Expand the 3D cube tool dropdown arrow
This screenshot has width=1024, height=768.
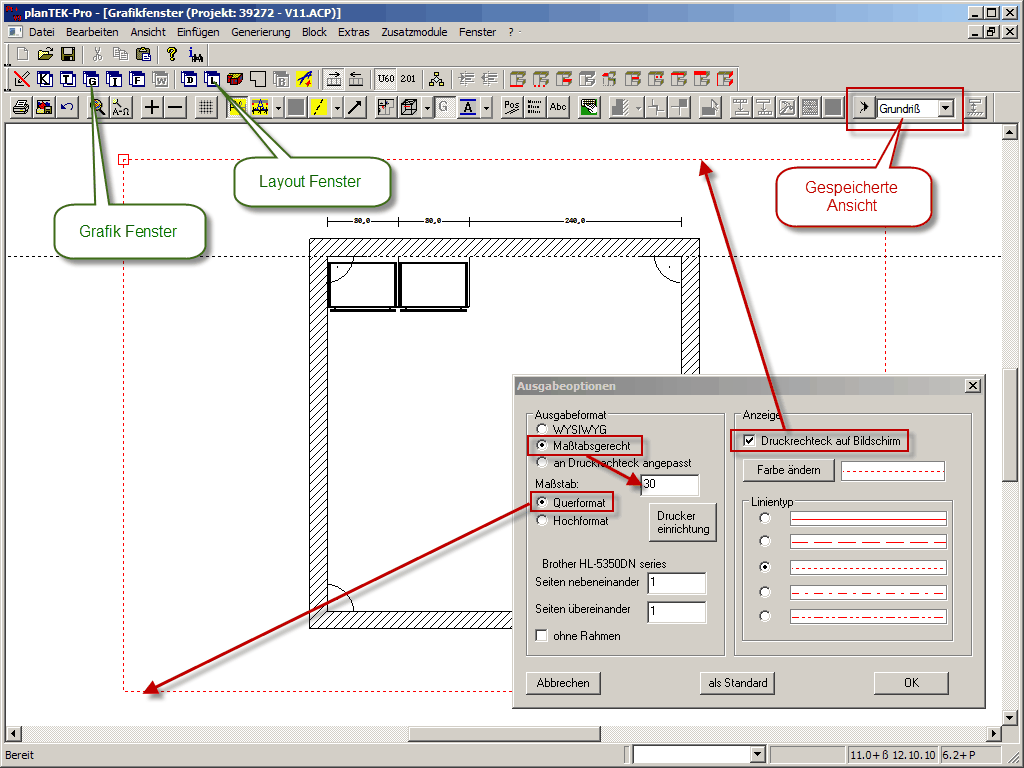[x=427, y=108]
